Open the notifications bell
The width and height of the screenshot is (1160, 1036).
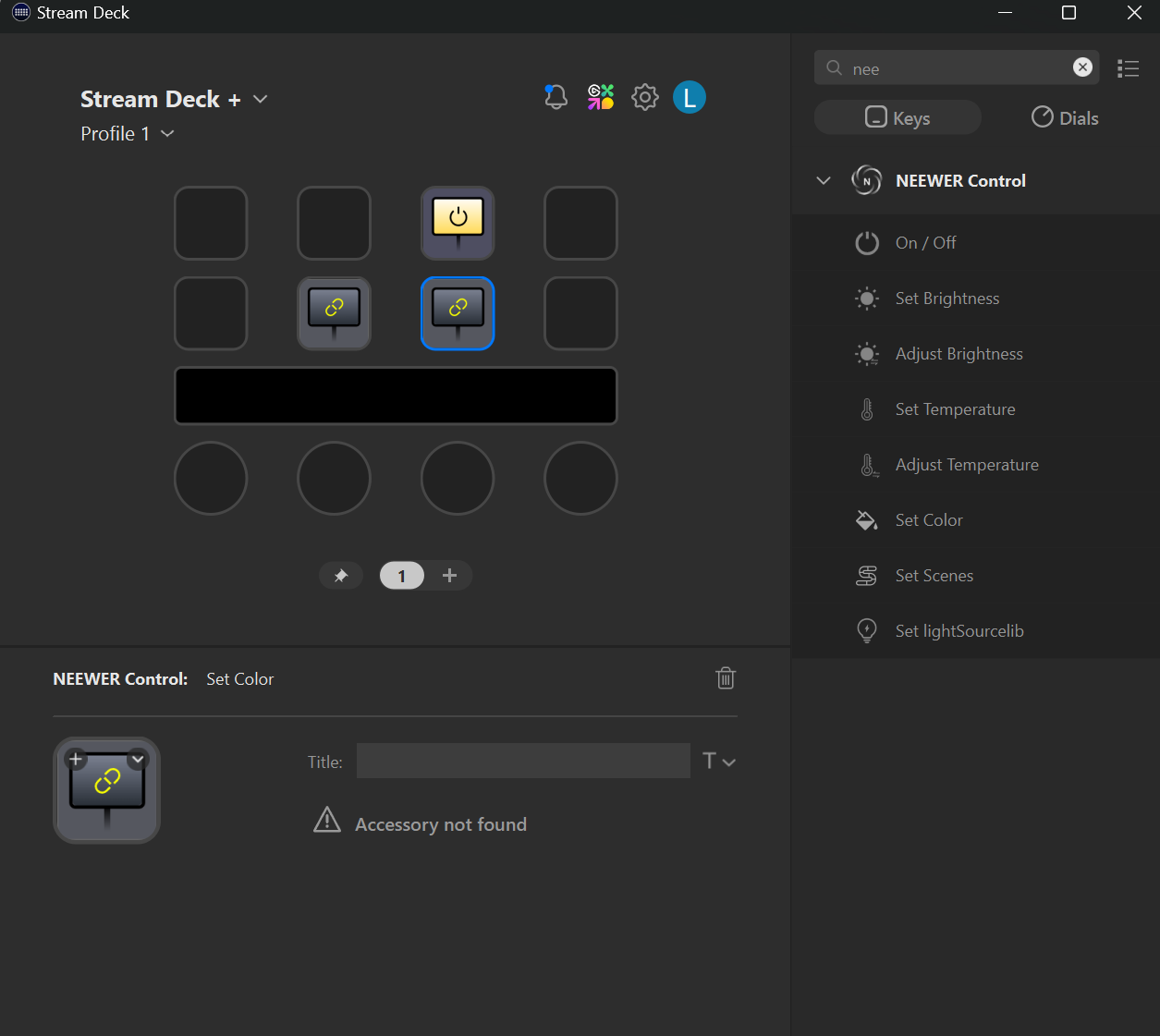(556, 97)
